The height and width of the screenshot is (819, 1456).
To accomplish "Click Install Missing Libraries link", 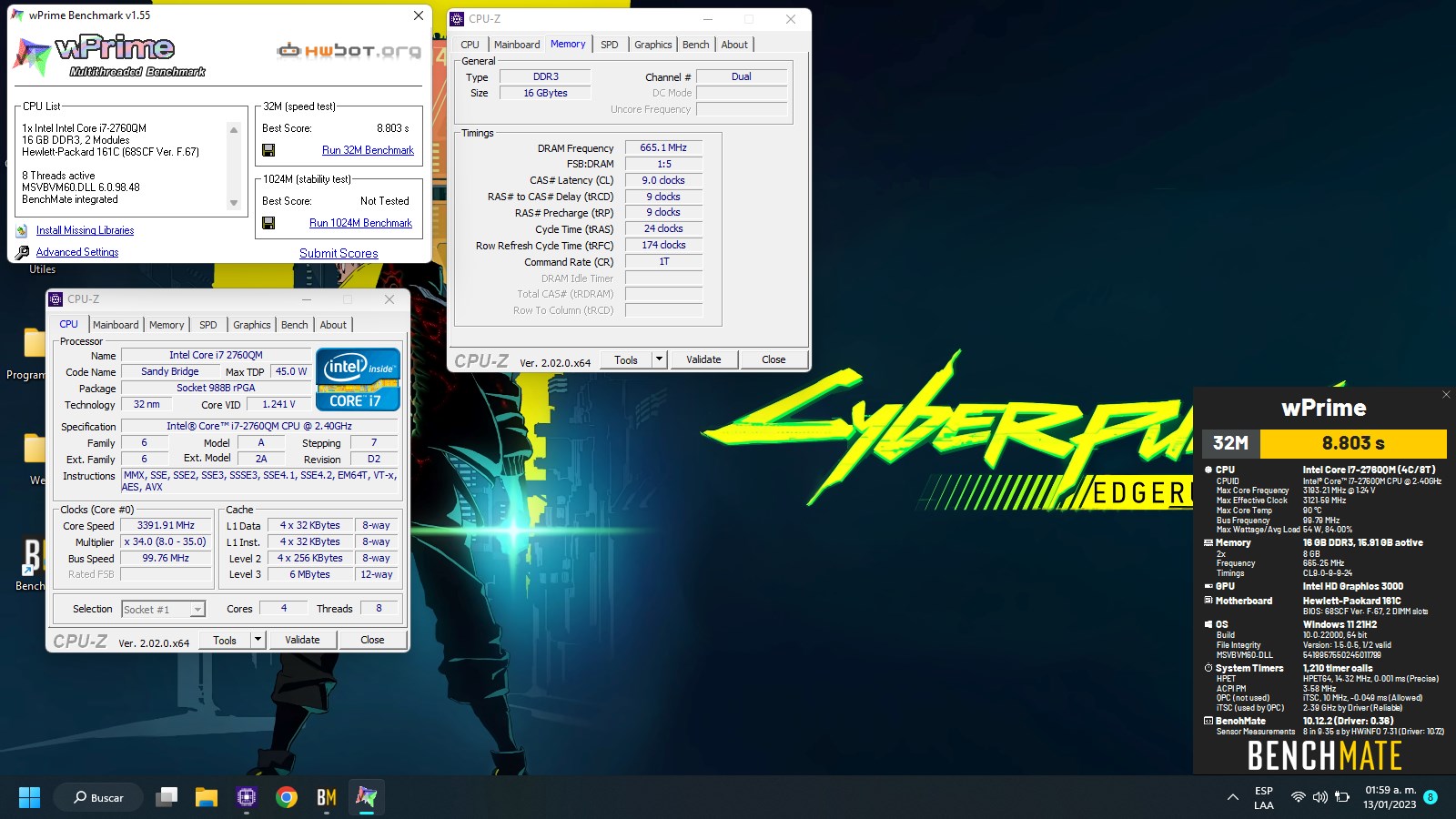I will pos(85,230).
